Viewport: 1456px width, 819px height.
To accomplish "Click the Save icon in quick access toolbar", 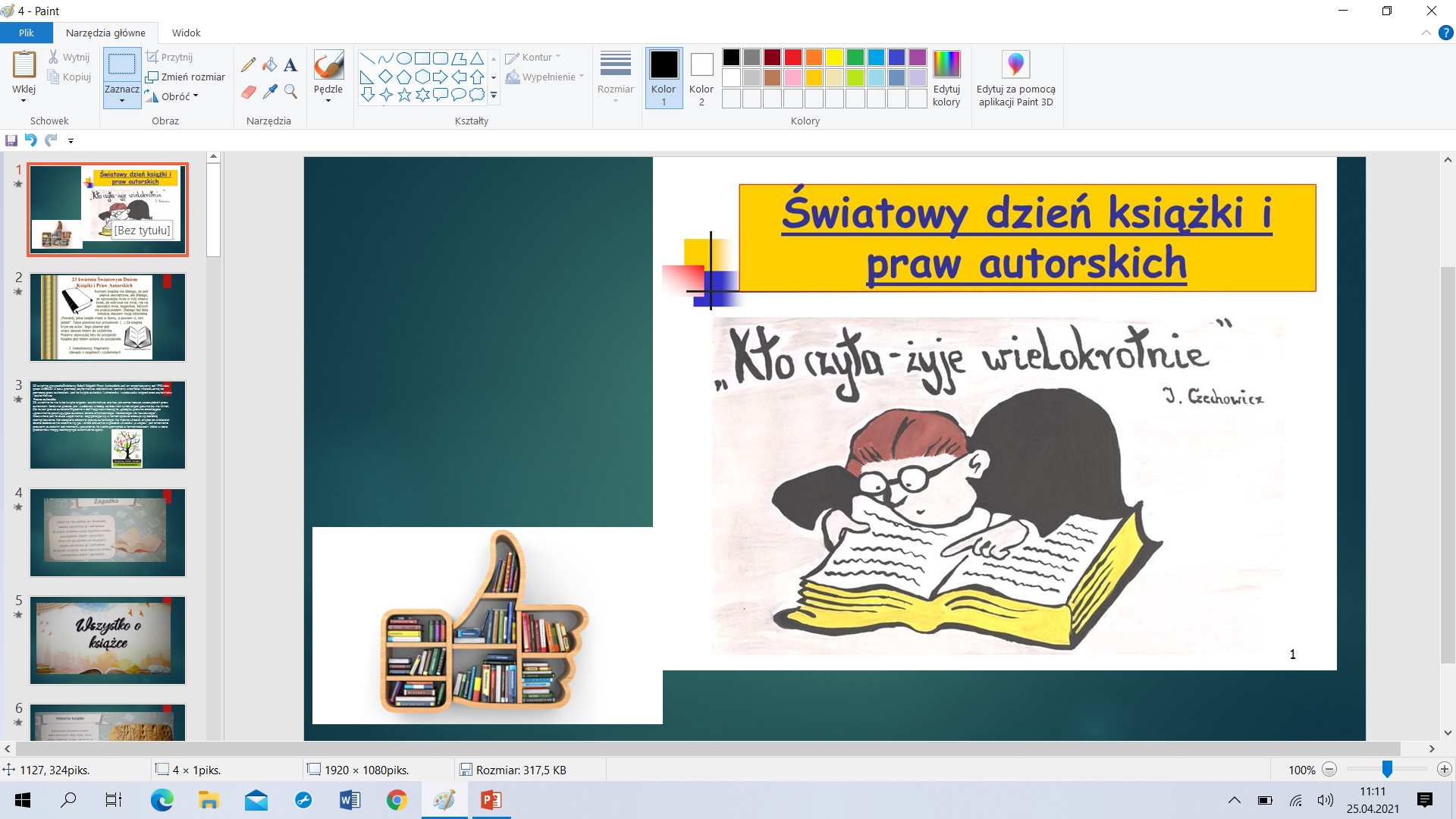I will click(x=11, y=140).
